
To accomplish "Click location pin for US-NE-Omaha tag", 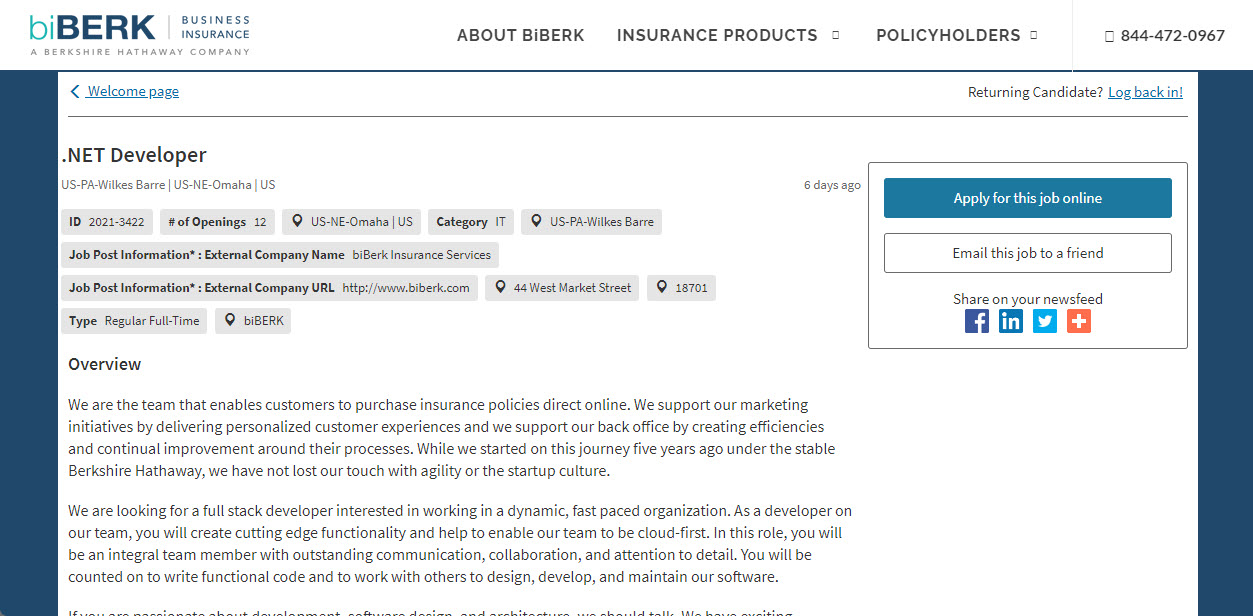I will tap(297, 222).
